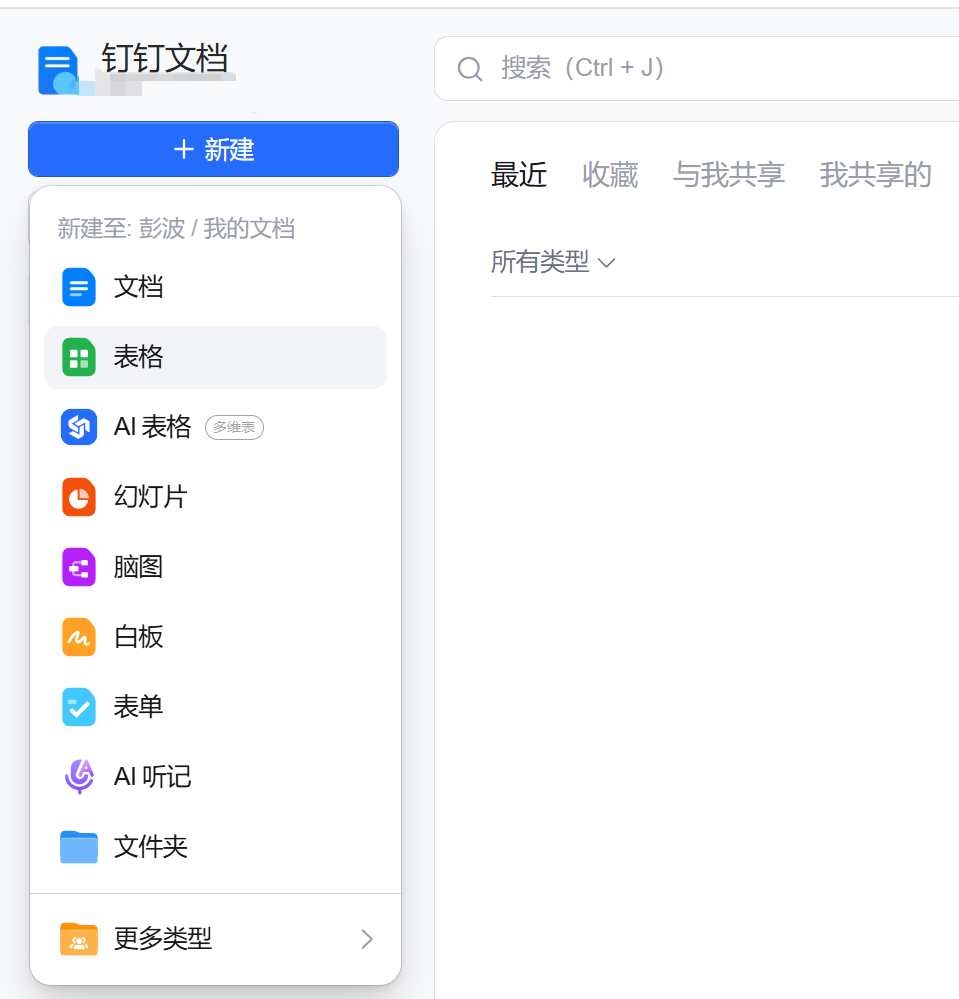Select AI 听记 entry
Image resolution: width=959 pixels, height=999 pixels.
[x=215, y=777]
